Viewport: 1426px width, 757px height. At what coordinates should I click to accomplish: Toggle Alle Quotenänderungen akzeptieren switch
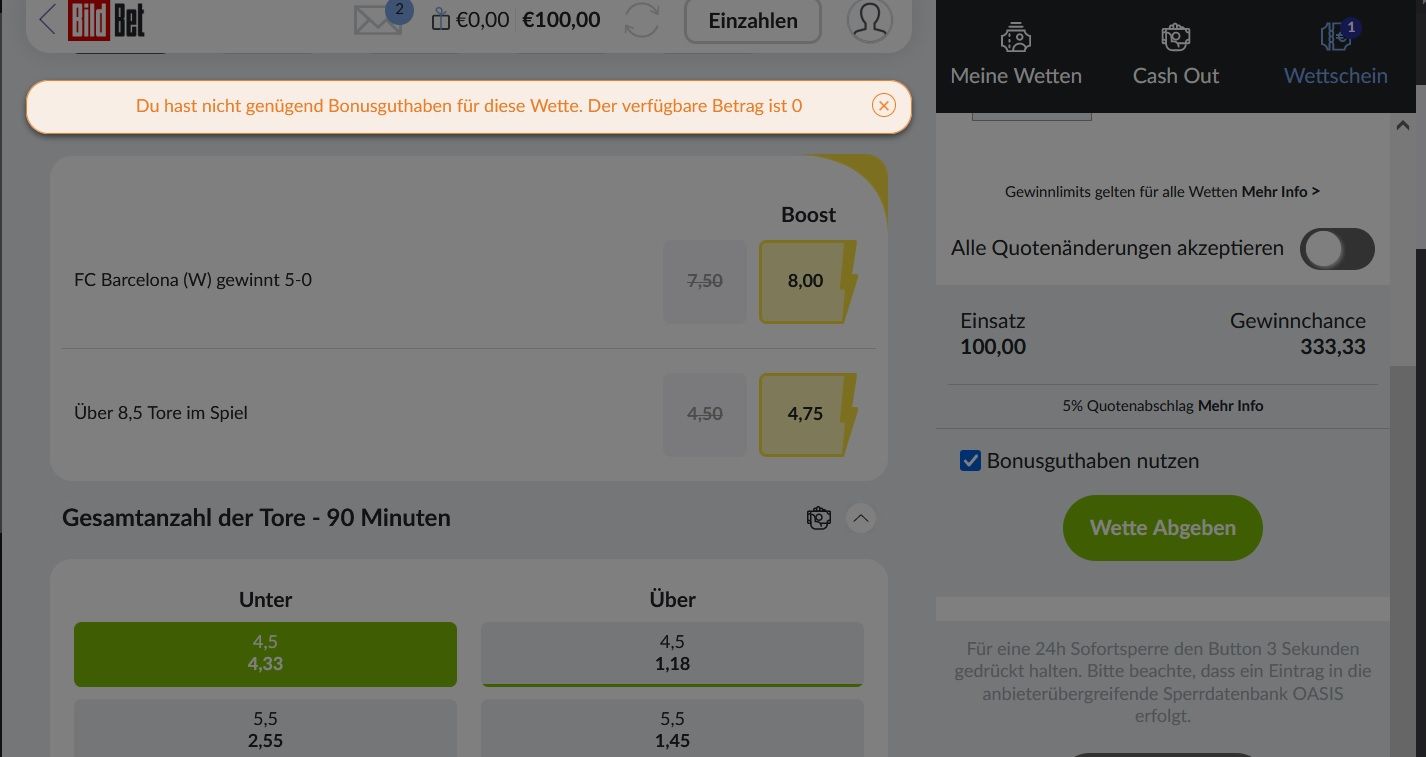[1337, 249]
